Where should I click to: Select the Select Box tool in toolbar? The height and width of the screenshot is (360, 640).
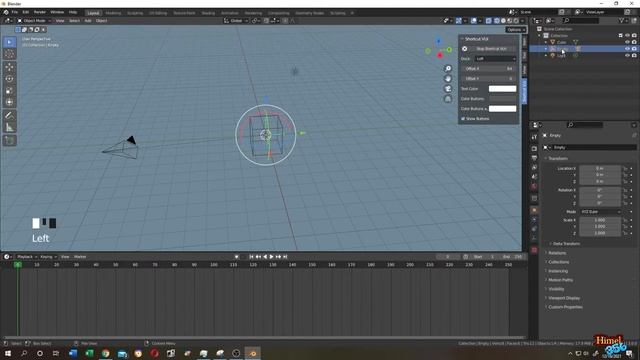(x=10, y=42)
